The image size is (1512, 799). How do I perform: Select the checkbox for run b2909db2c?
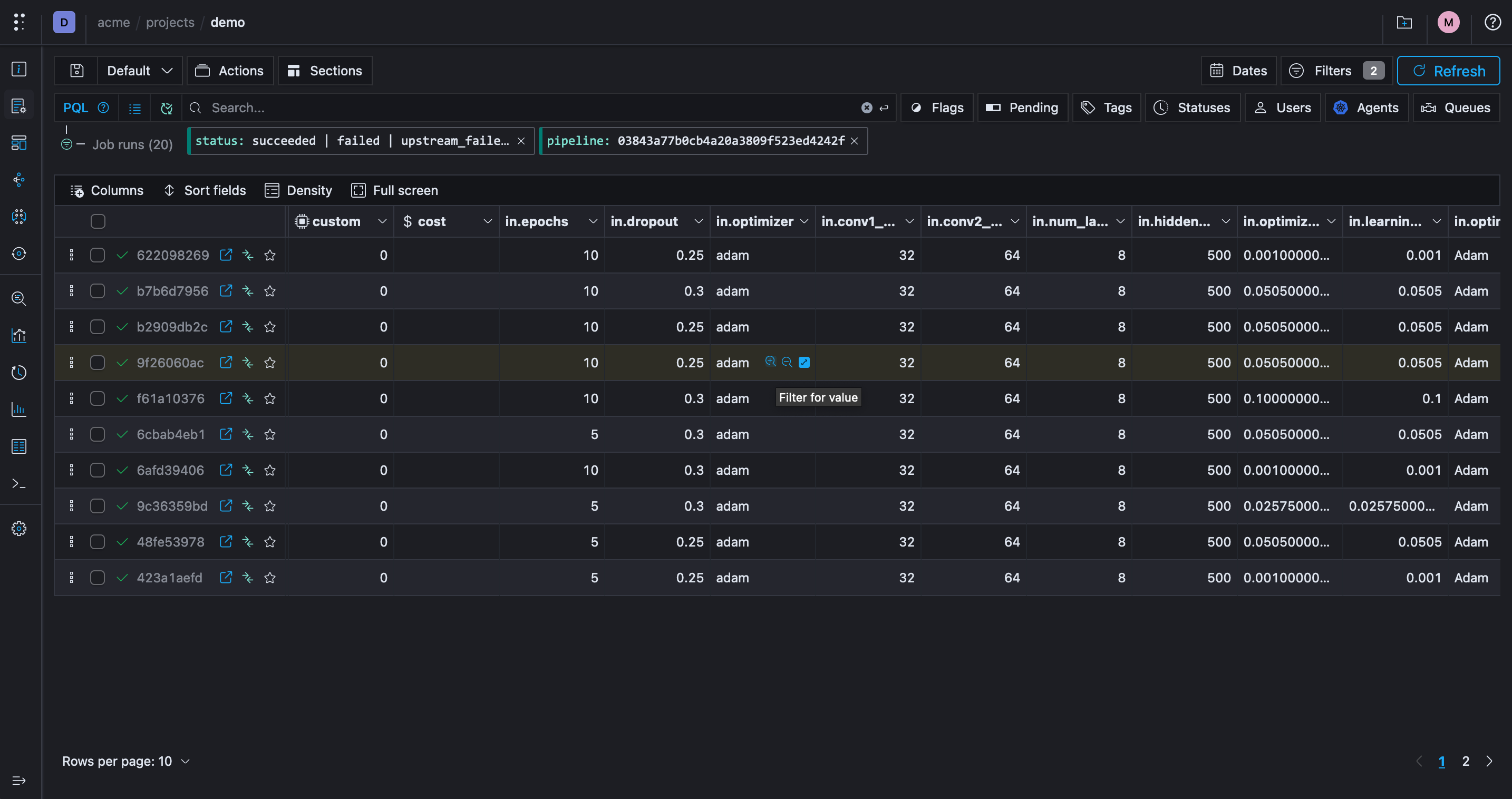(x=98, y=327)
